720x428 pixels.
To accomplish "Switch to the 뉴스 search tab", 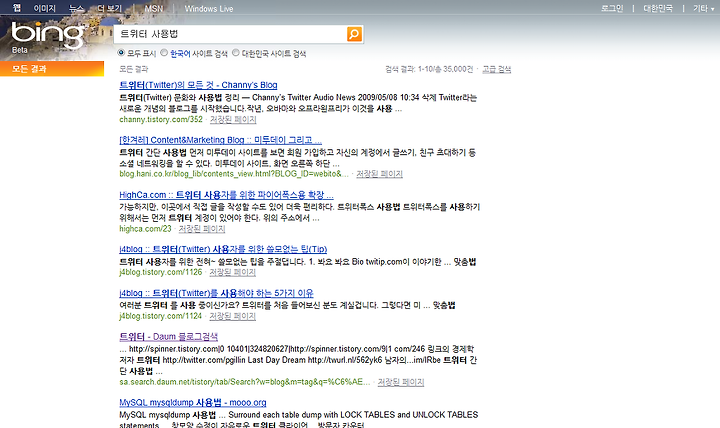I will (x=76, y=8).
